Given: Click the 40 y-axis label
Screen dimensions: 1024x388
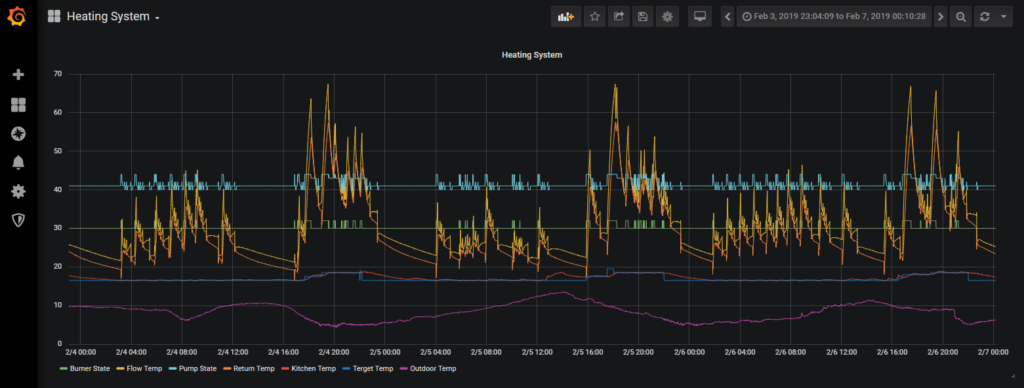Looking at the screenshot, I should [x=57, y=189].
